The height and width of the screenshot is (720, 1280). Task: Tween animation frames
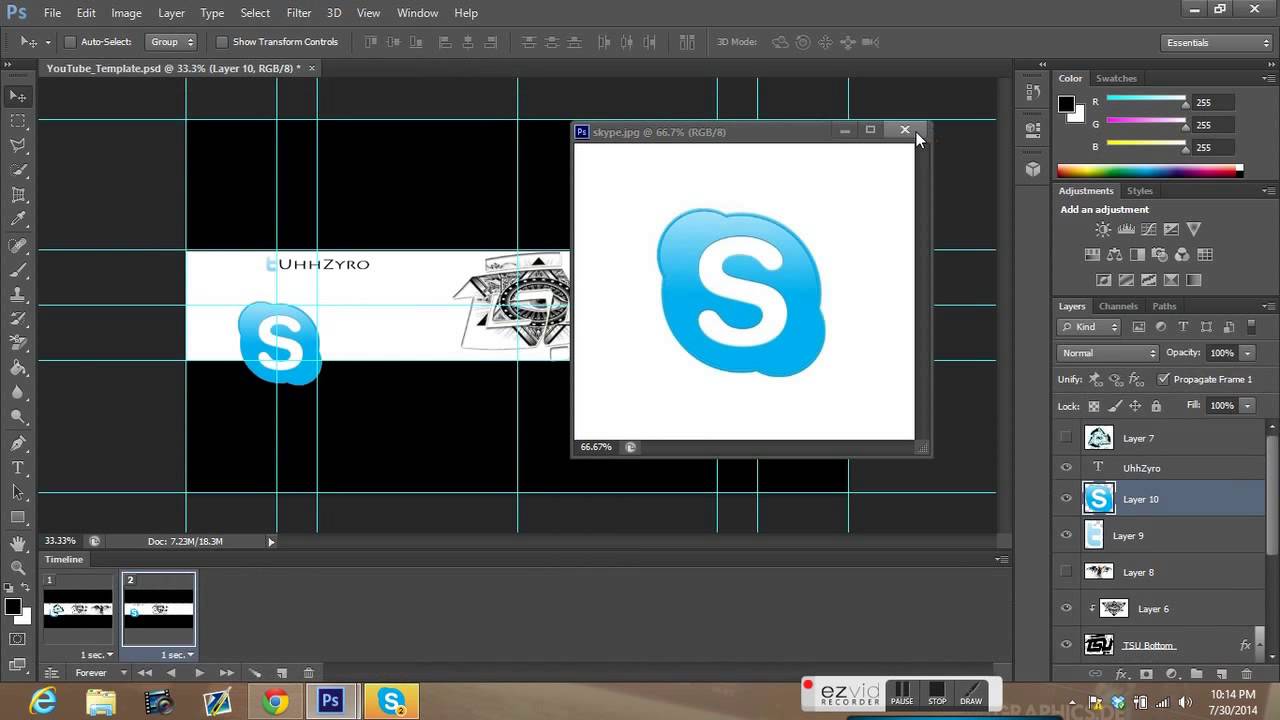click(x=254, y=673)
